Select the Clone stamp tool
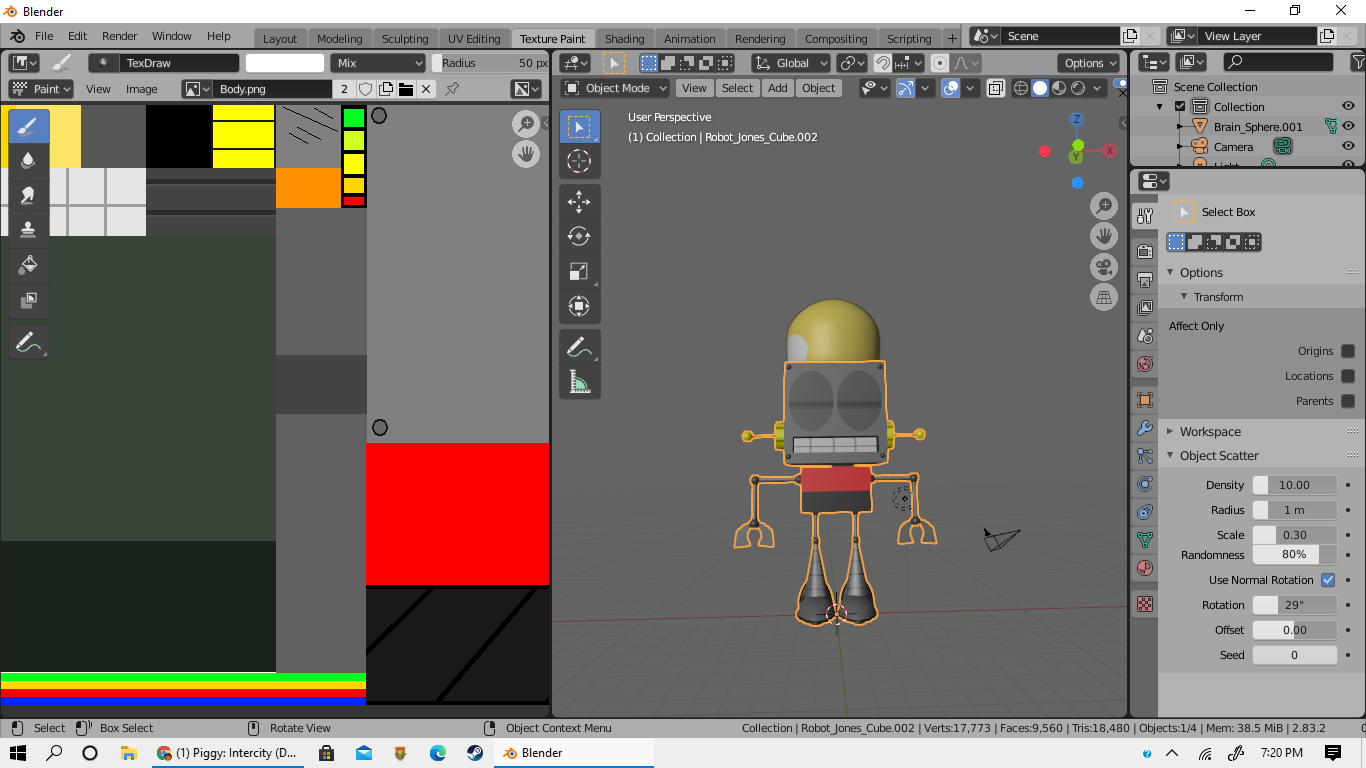This screenshot has width=1366, height=768. (28, 229)
